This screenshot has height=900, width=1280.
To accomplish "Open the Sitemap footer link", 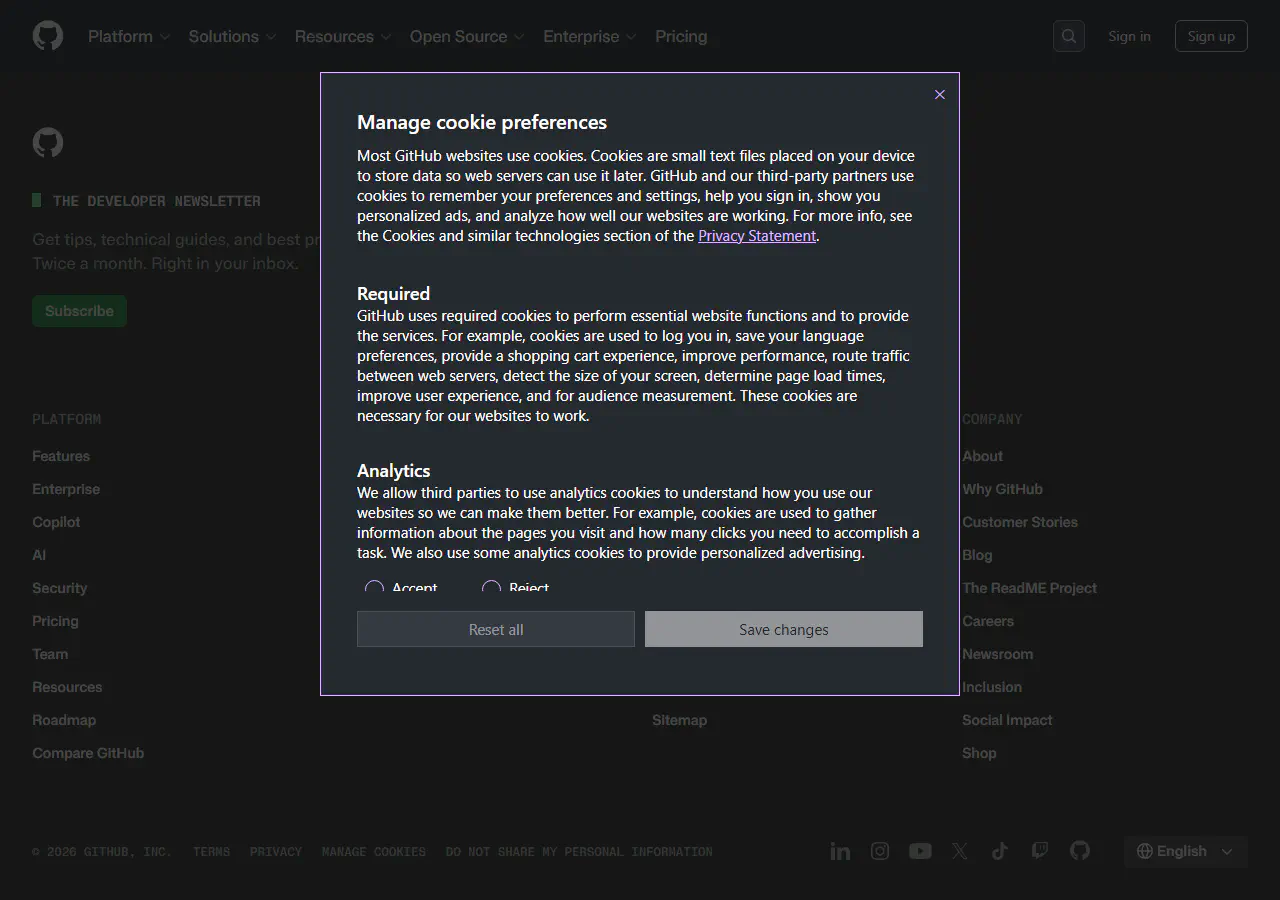I will (x=679, y=720).
